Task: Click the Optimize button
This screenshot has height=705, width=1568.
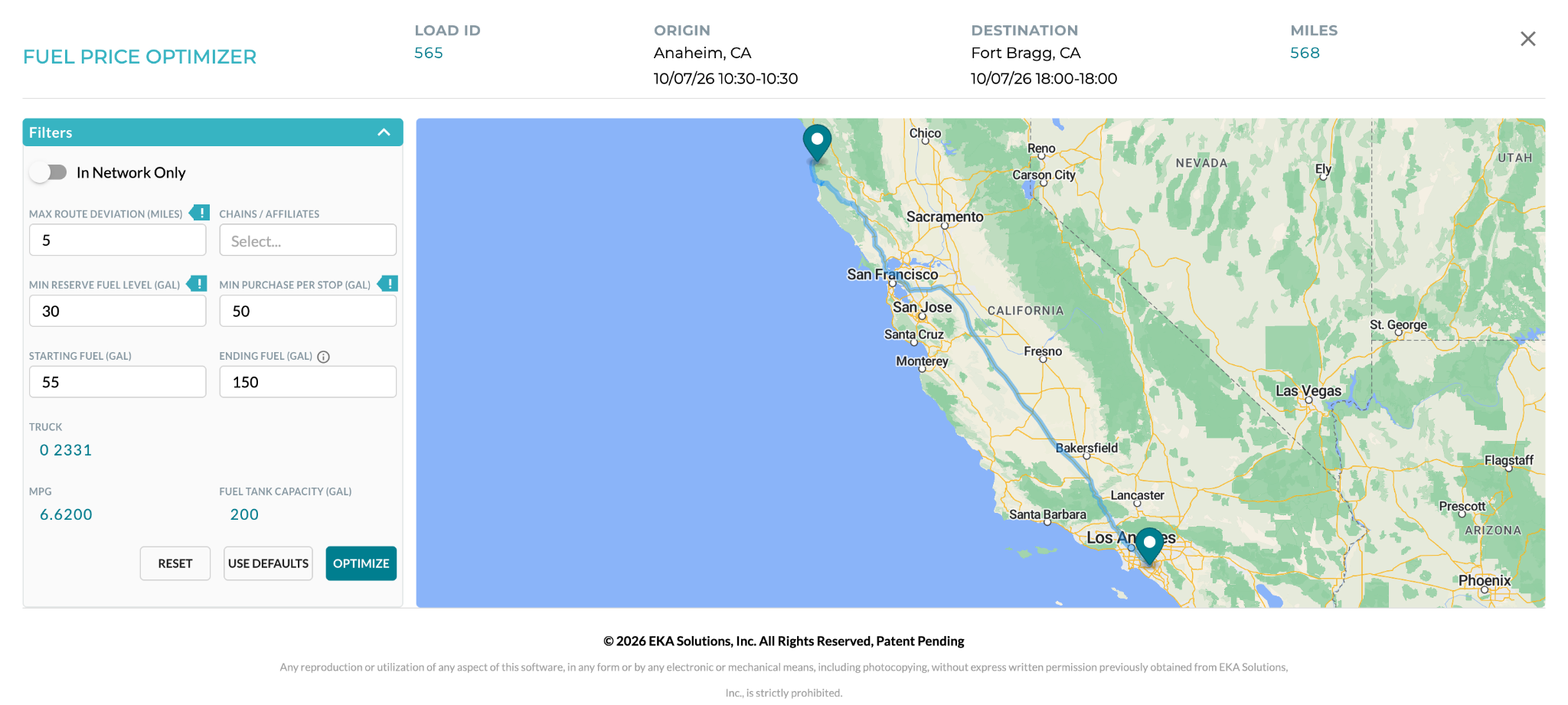Action: (x=361, y=563)
